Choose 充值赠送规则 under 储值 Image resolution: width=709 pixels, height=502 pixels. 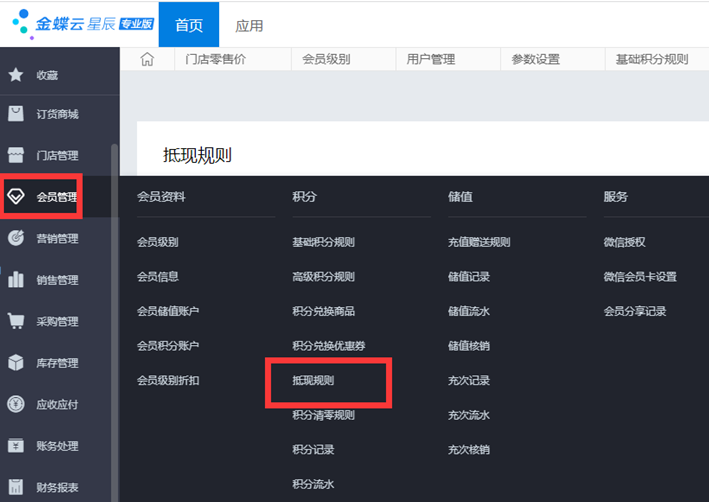click(x=479, y=242)
